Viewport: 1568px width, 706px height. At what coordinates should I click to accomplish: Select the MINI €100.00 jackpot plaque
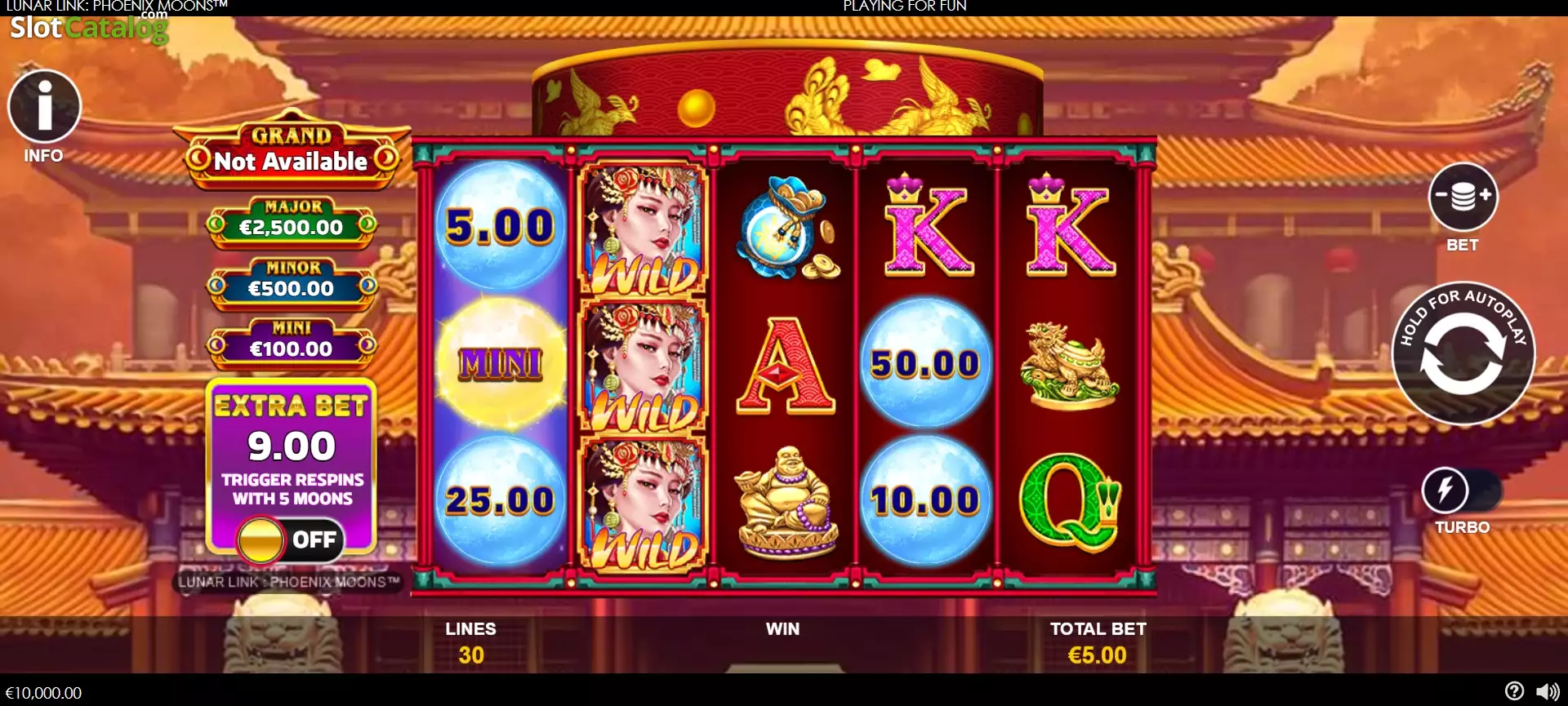pos(292,343)
